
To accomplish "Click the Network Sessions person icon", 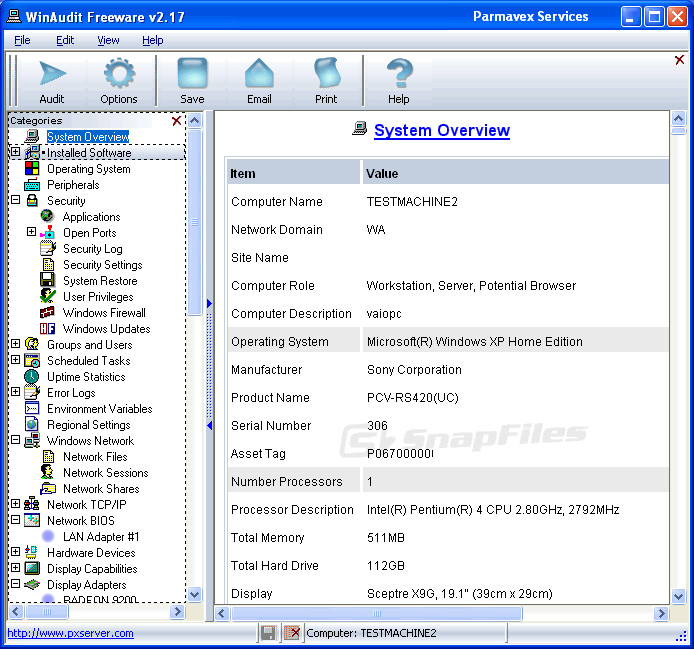I will pyautogui.click(x=47, y=472).
